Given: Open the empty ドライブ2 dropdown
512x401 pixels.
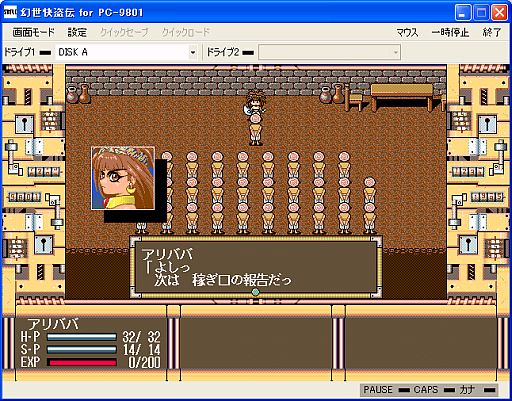Looking at the screenshot, I should pyautogui.click(x=329, y=52).
